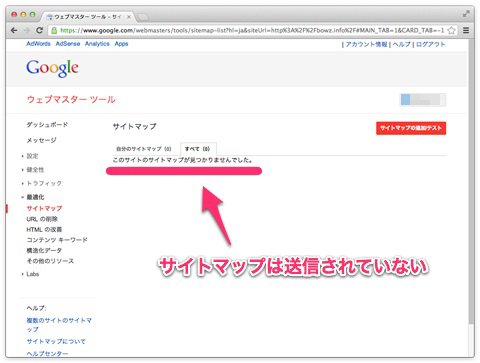Image resolution: width=480 pixels, height=363 pixels.
Task: Click the green SSL lock icon
Action: pos(54,31)
